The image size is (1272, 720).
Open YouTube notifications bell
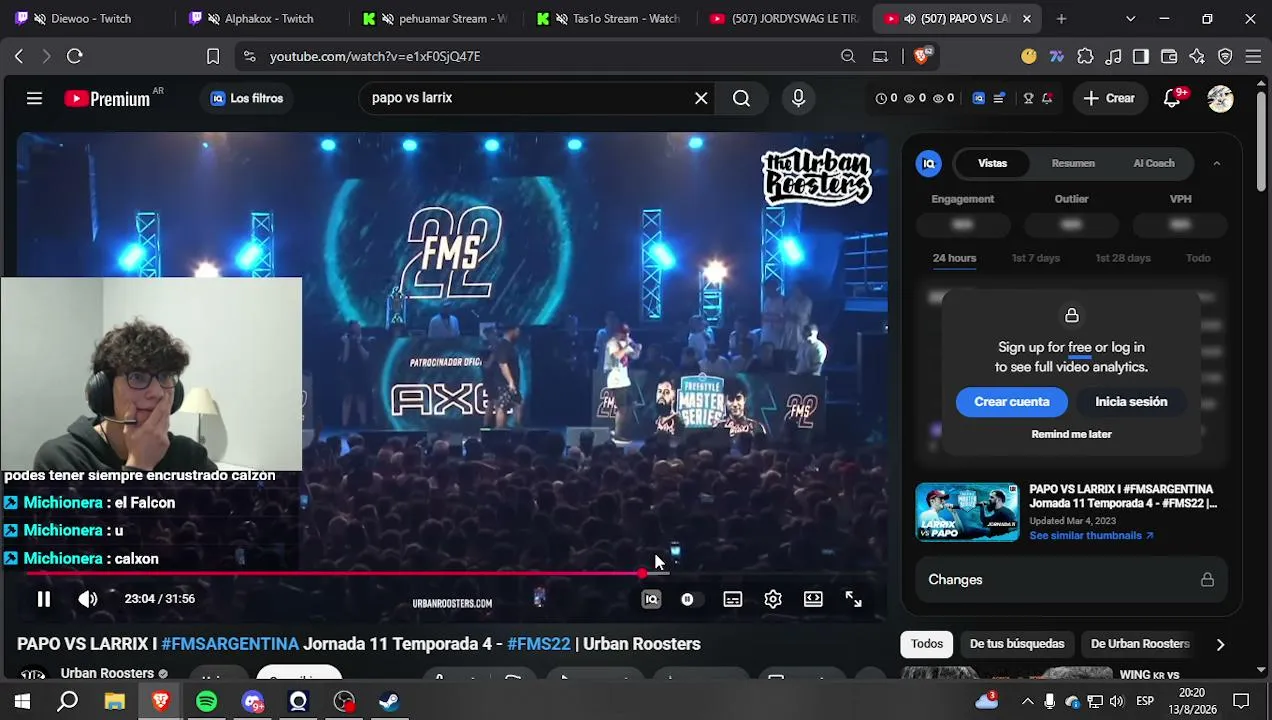1173,98
